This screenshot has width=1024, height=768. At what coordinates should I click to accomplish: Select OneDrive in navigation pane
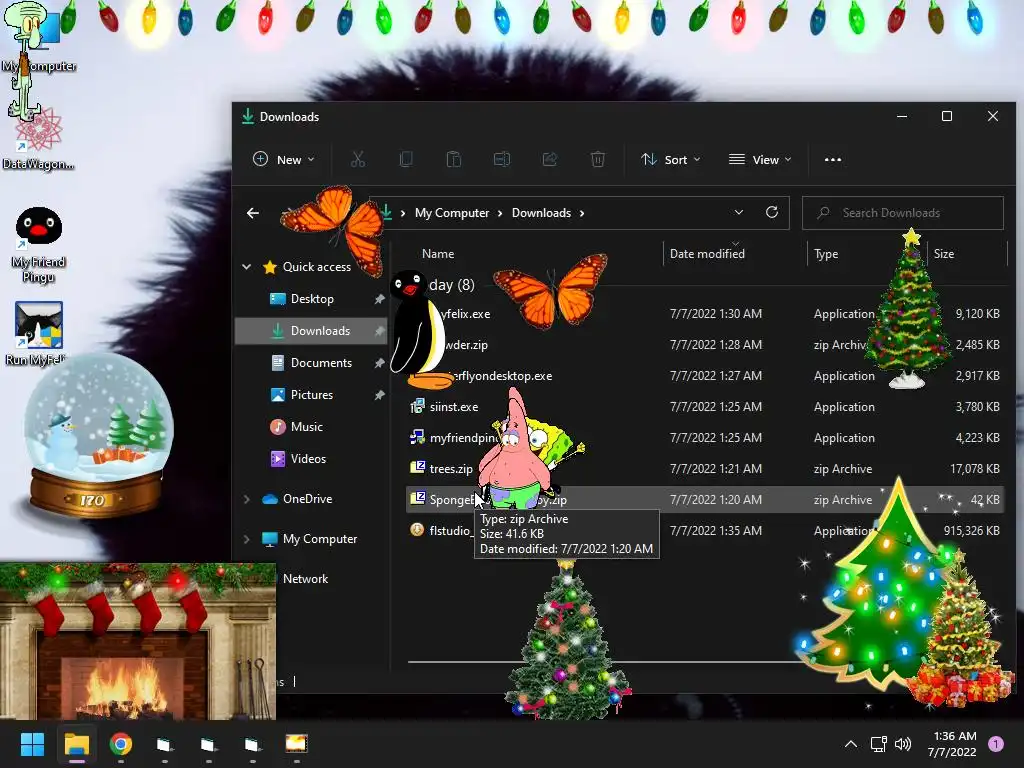307,499
